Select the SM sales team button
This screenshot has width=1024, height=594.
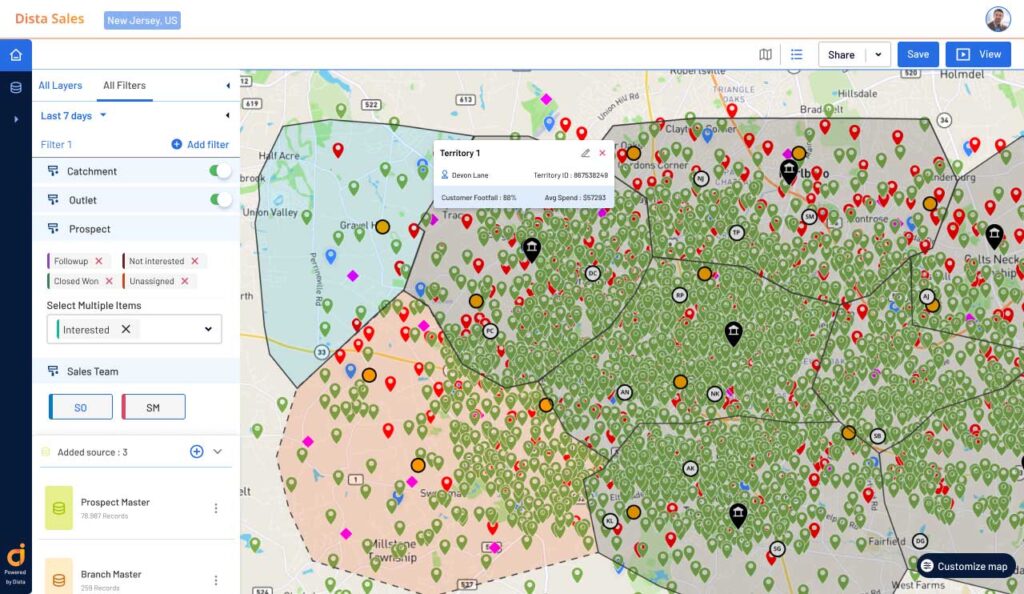[153, 407]
